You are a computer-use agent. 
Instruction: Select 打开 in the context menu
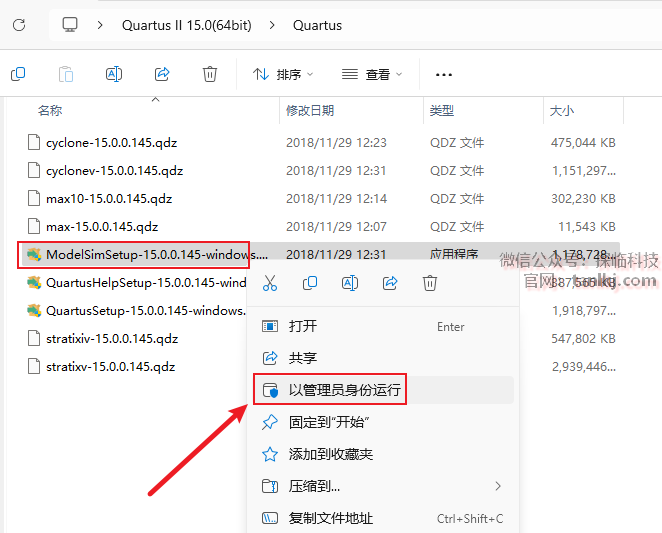(383, 326)
